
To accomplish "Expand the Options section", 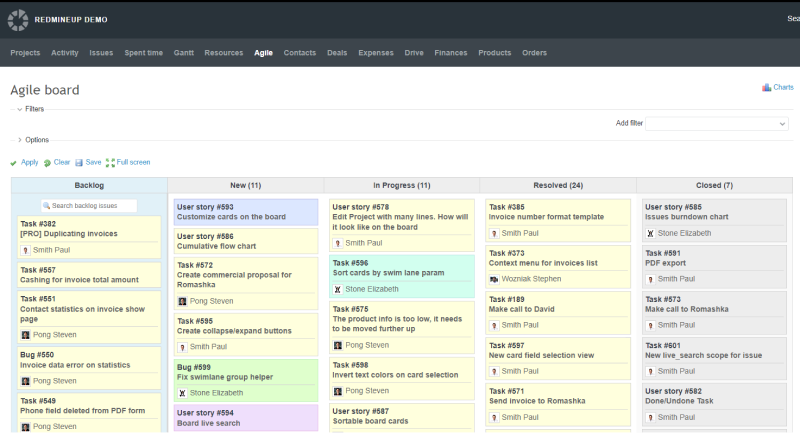I will pos(19,140).
